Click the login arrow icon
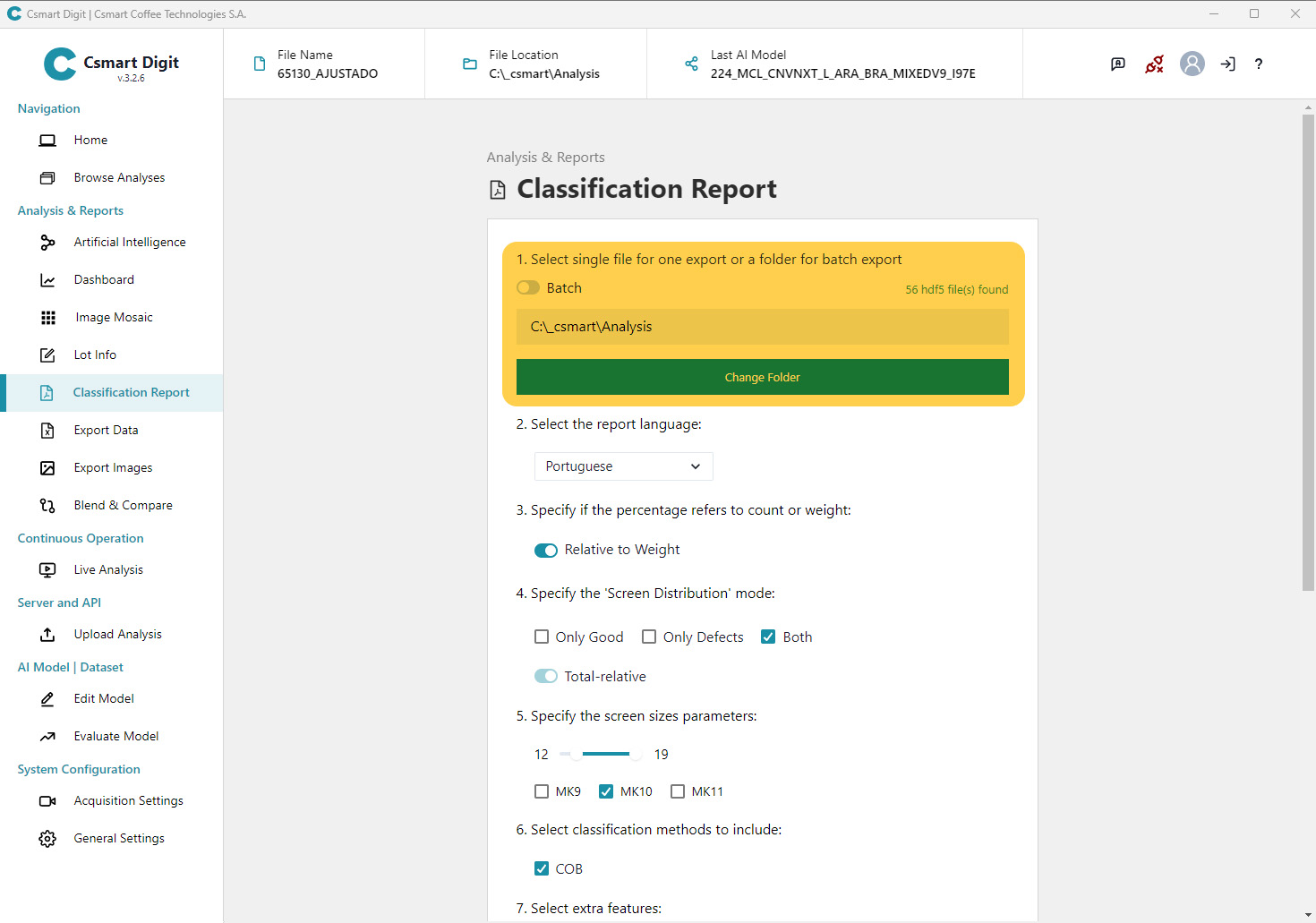Image resolution: width=1316 pixels, height=923 pixels. 1227,64
